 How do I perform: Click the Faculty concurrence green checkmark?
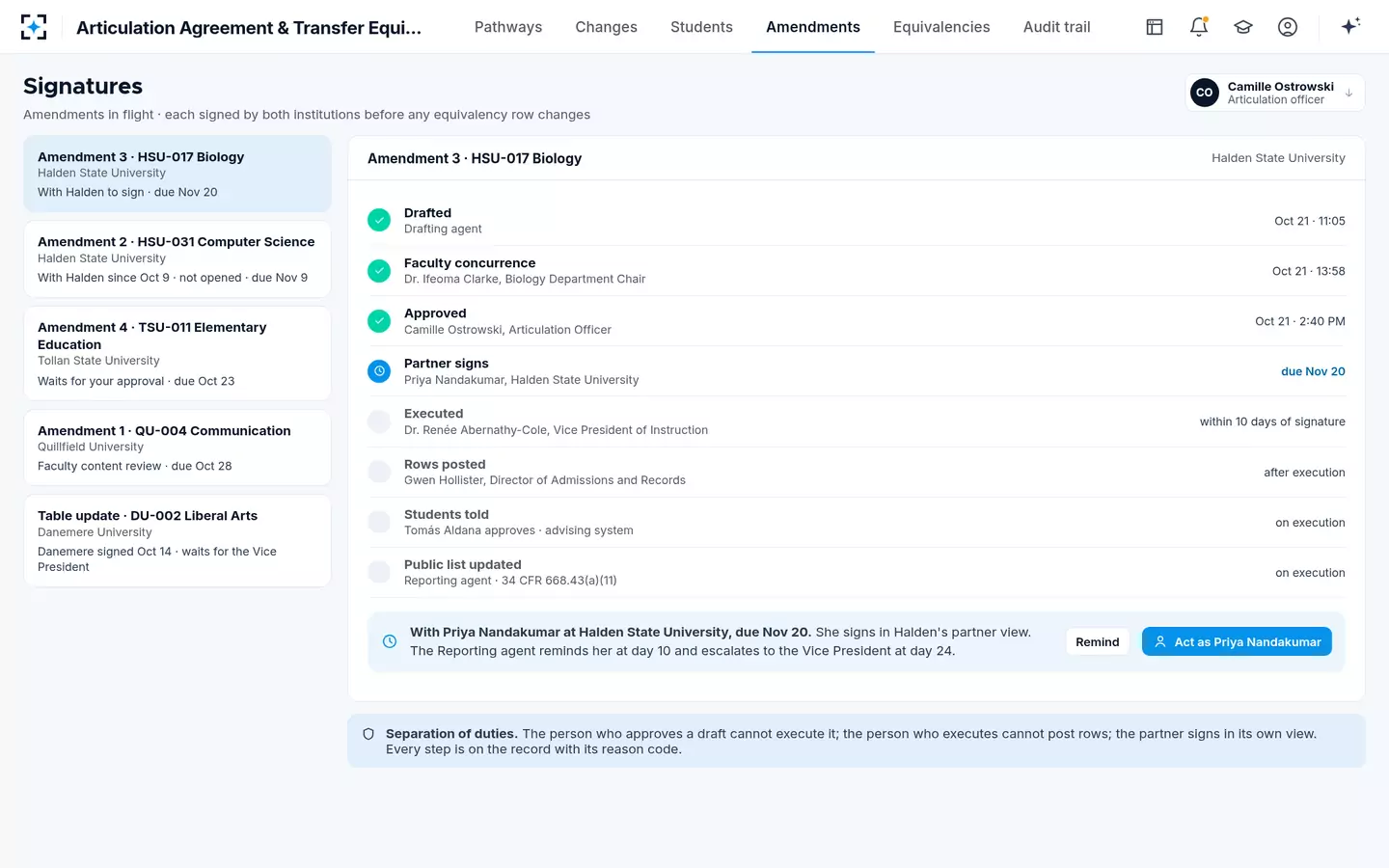pyautogui.click(x=379, y=270)
